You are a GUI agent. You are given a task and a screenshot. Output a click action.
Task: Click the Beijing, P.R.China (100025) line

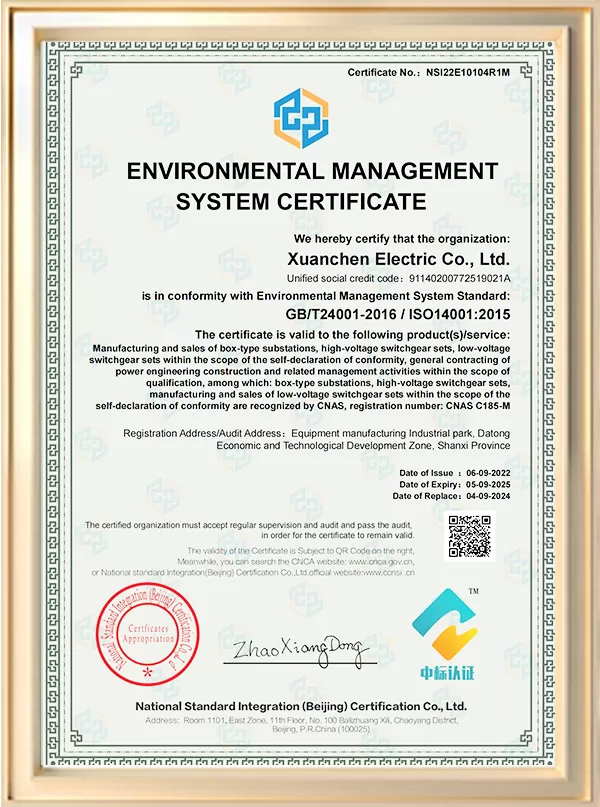coord(321,729)
